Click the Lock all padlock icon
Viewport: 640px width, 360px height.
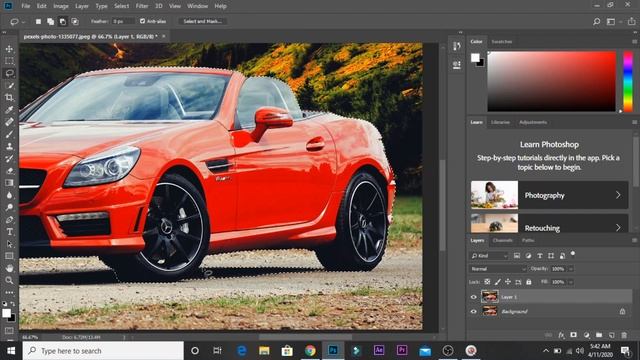coord(529,282)
